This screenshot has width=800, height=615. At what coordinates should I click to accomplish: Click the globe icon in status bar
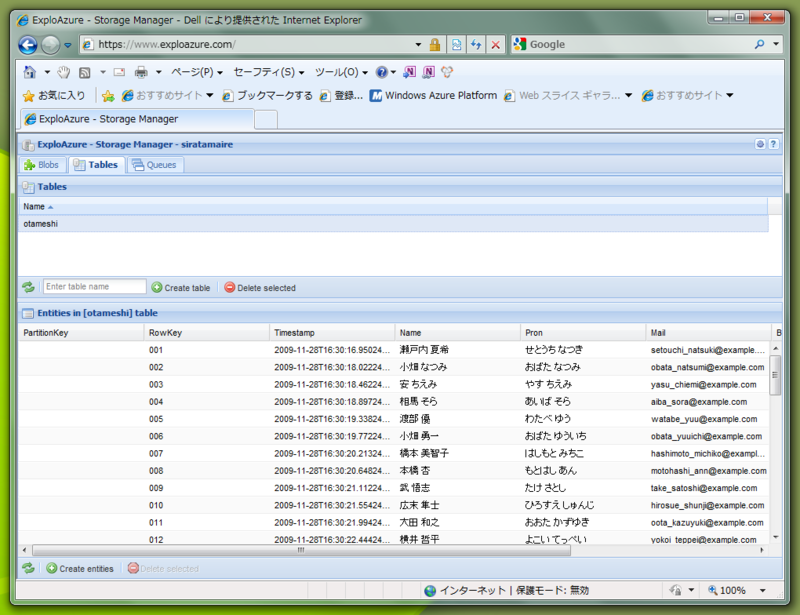431,591
